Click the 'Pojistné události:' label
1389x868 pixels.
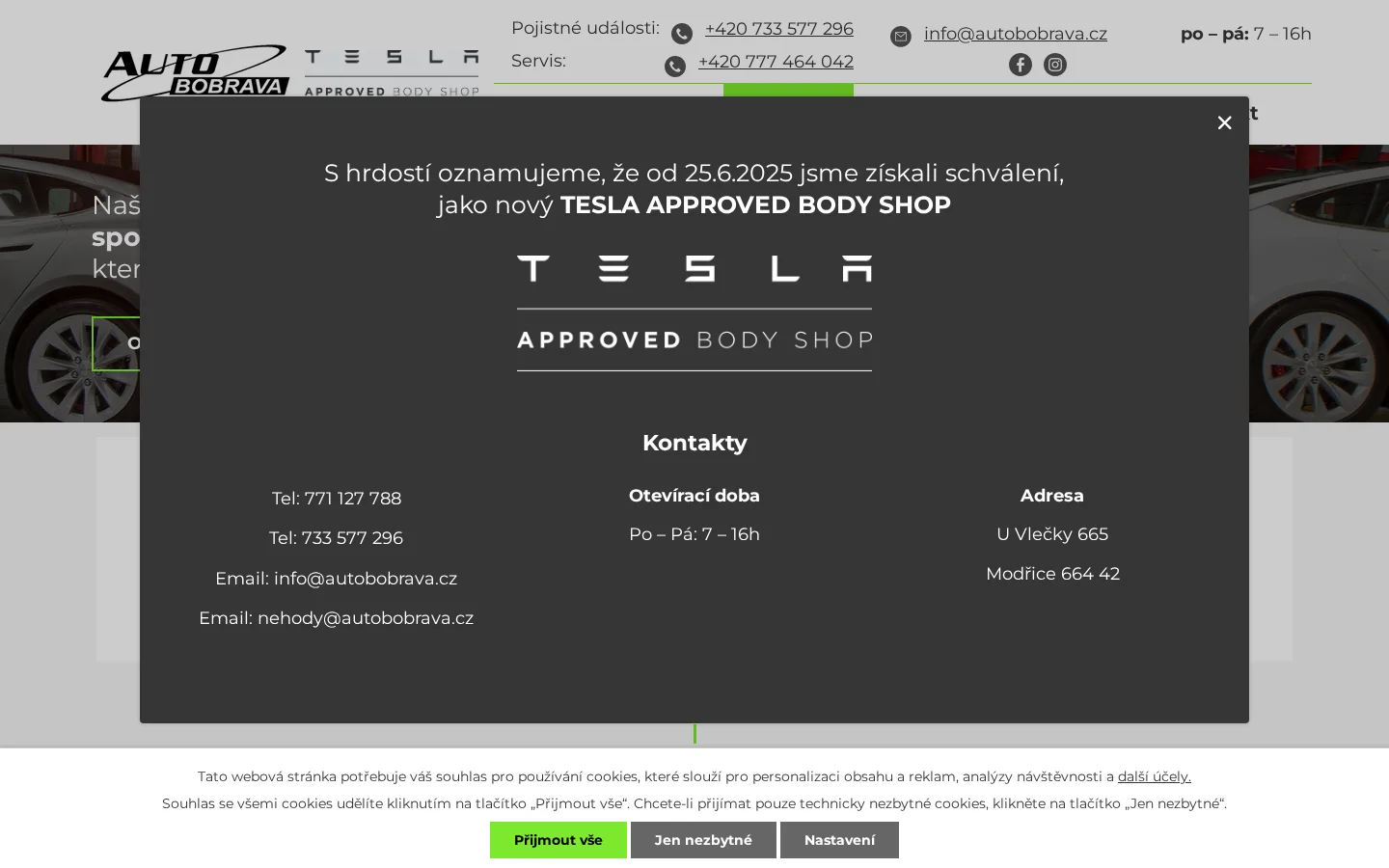586,28
